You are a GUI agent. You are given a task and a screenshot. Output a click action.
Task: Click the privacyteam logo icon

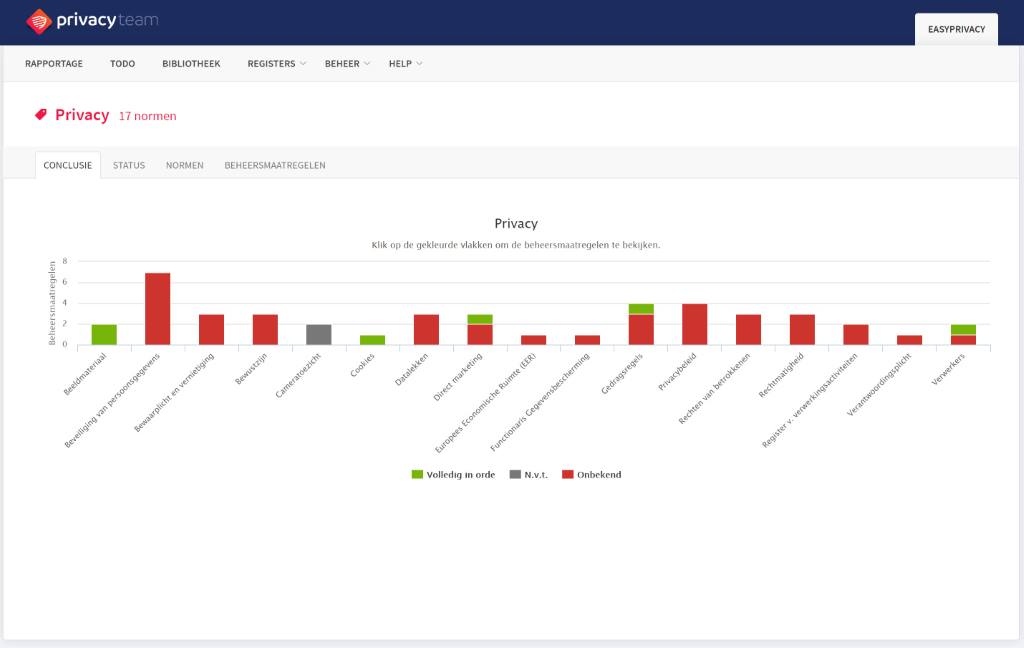tap(39, 22)
